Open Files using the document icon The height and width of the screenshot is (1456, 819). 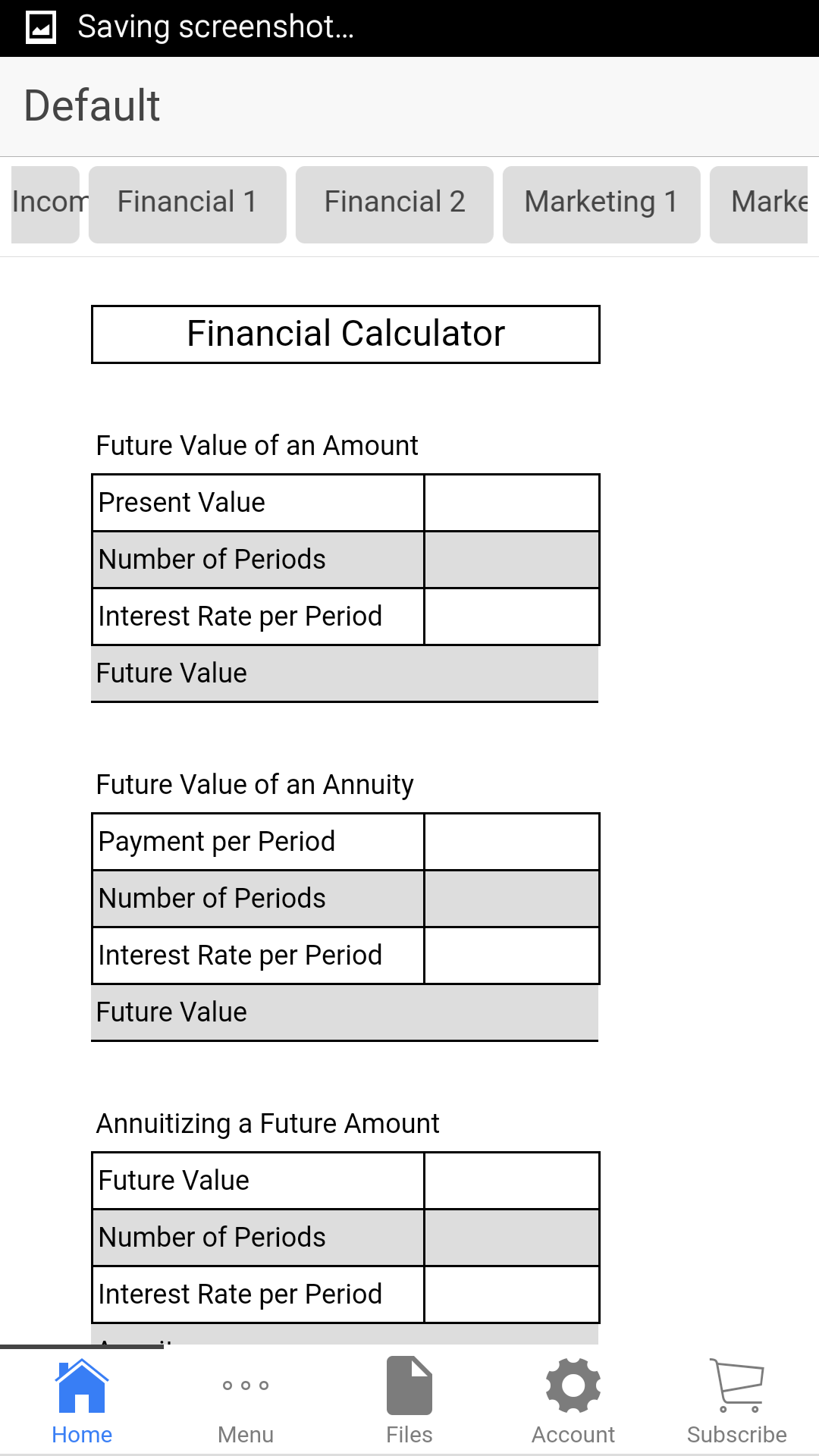[409, 1398]
